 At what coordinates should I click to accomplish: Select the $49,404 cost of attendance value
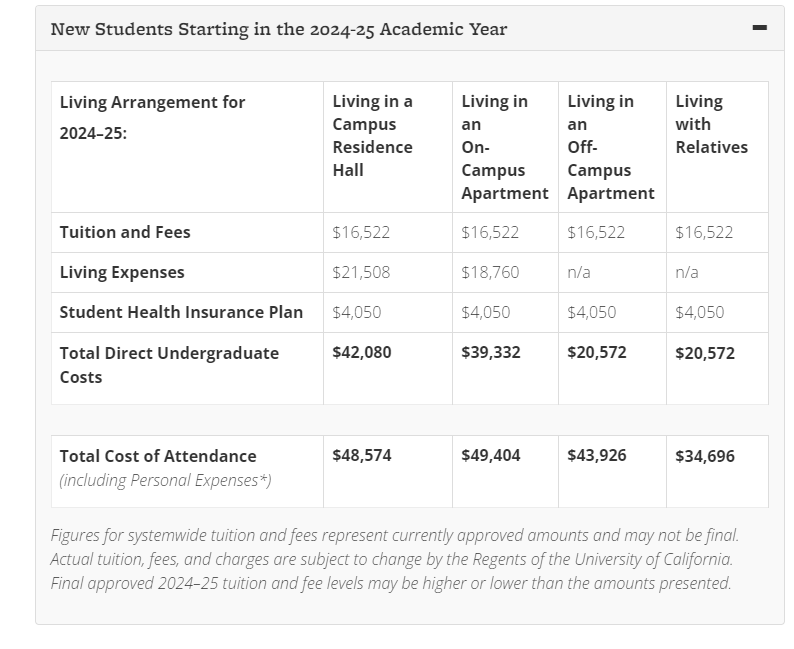491,456
